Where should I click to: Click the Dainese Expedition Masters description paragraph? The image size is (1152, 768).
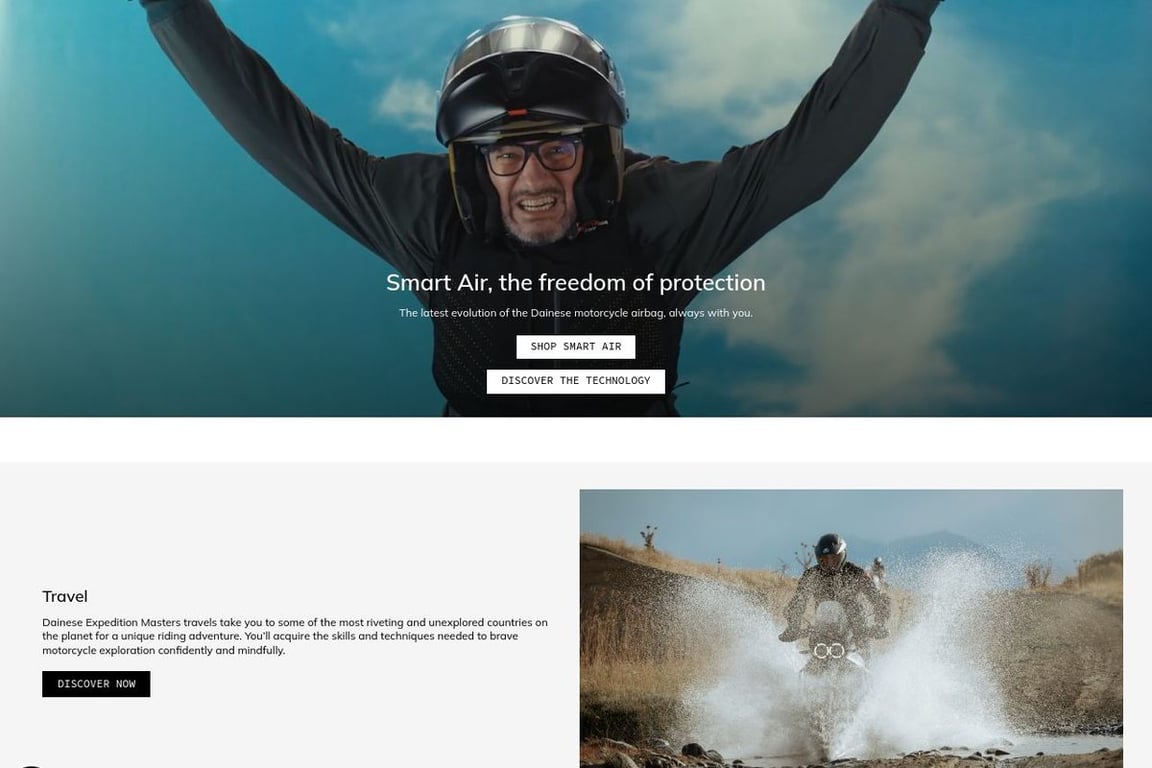tap(295, 636)
